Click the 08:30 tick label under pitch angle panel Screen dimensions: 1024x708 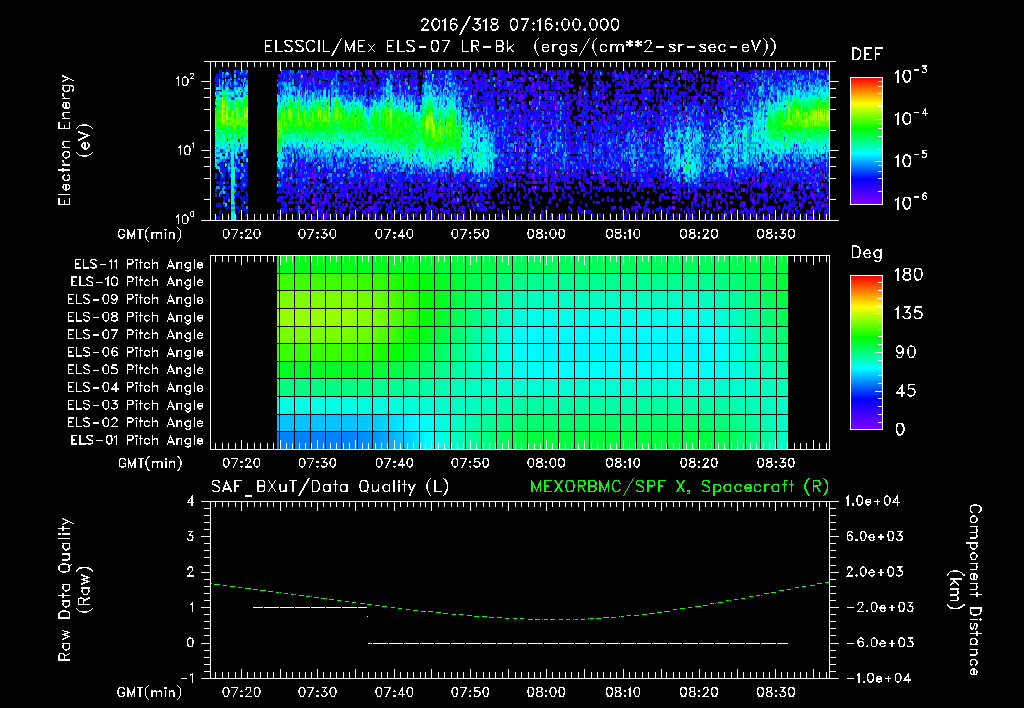[x=775, y=464]
